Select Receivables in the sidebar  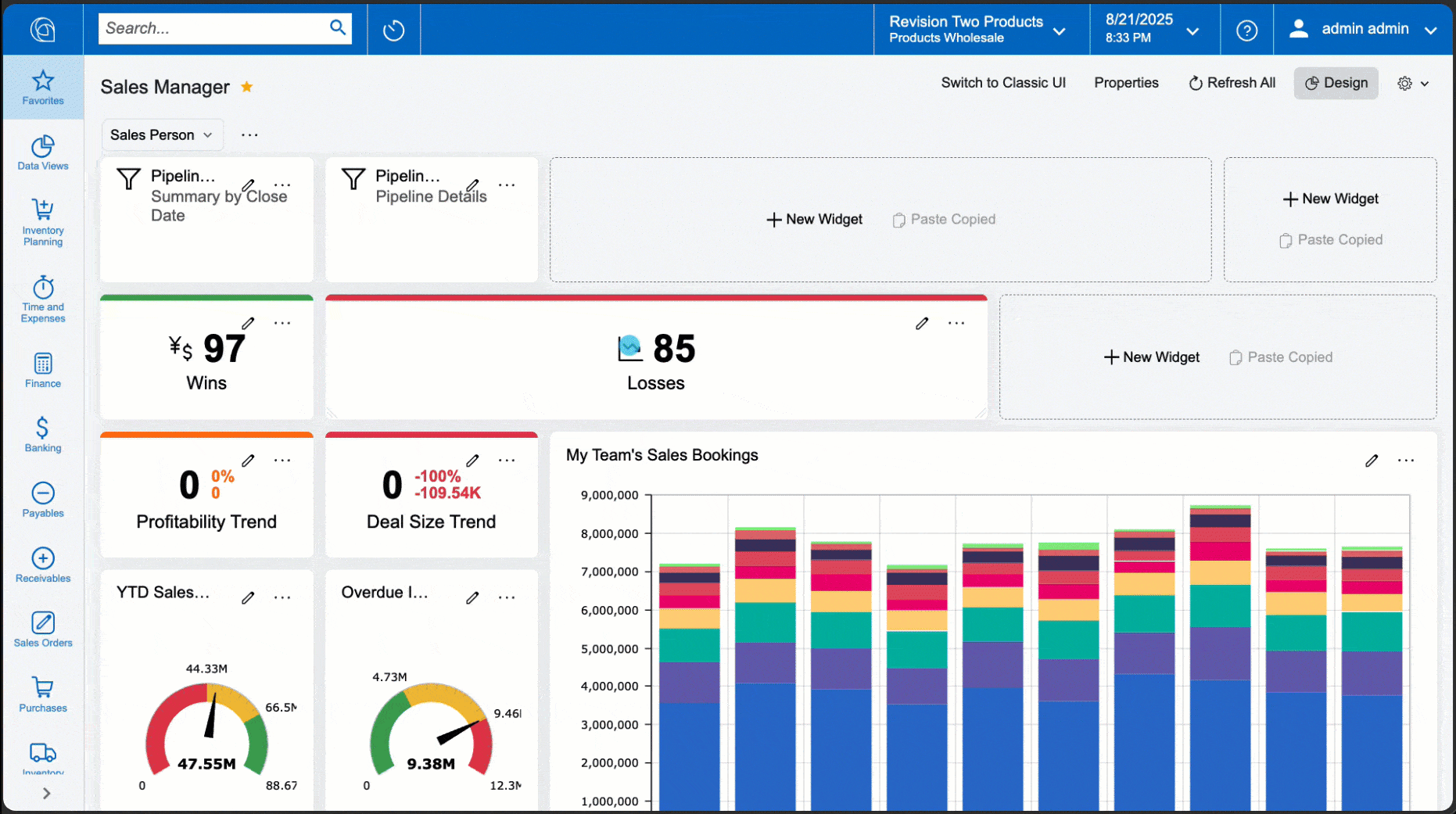[x=42, y=565]
